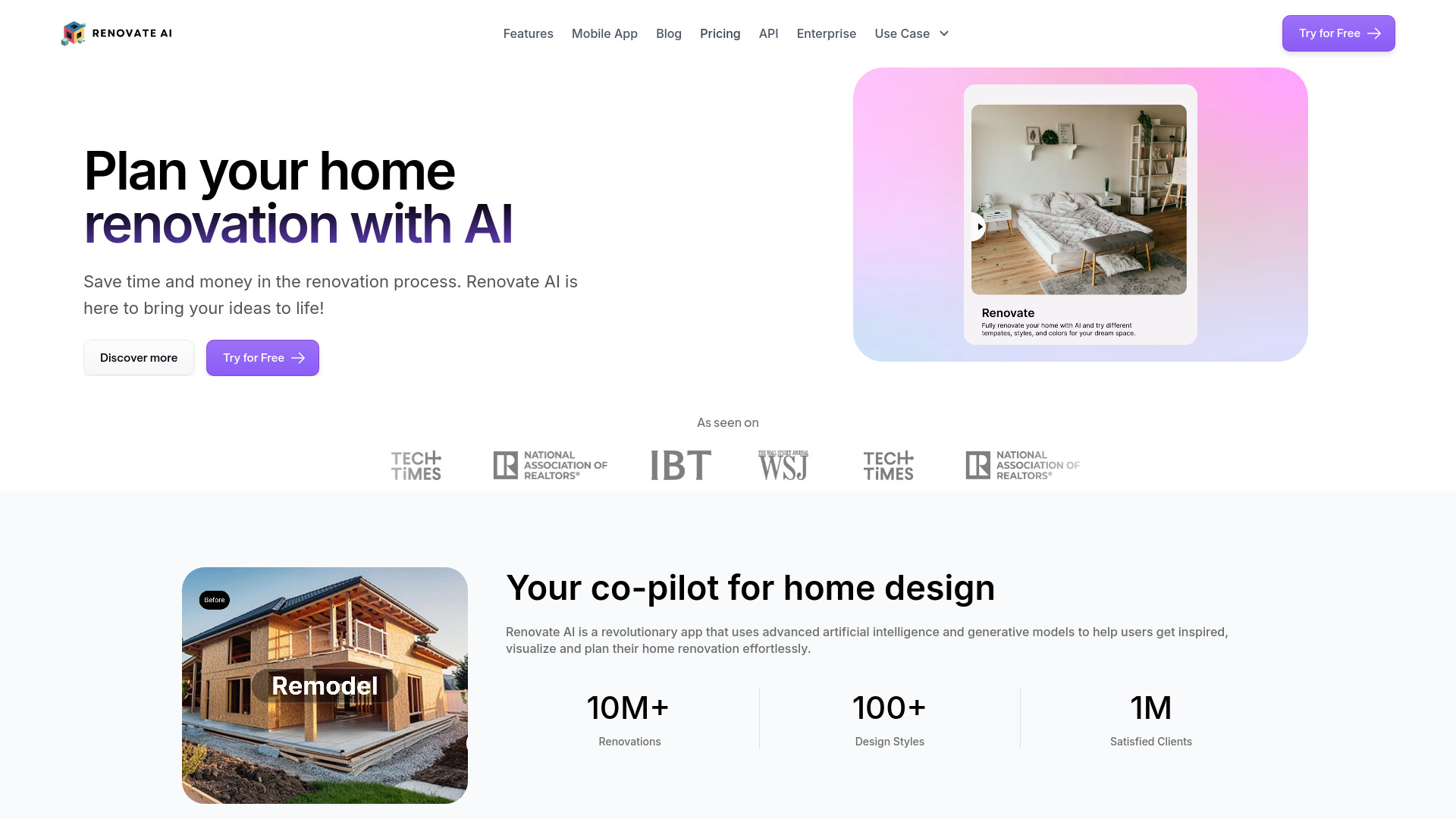Viewport: 1456px width, 819px height.
Task: Click the Remodel label icon on house image
Action: pyautogui.click(x=324, y=685)
